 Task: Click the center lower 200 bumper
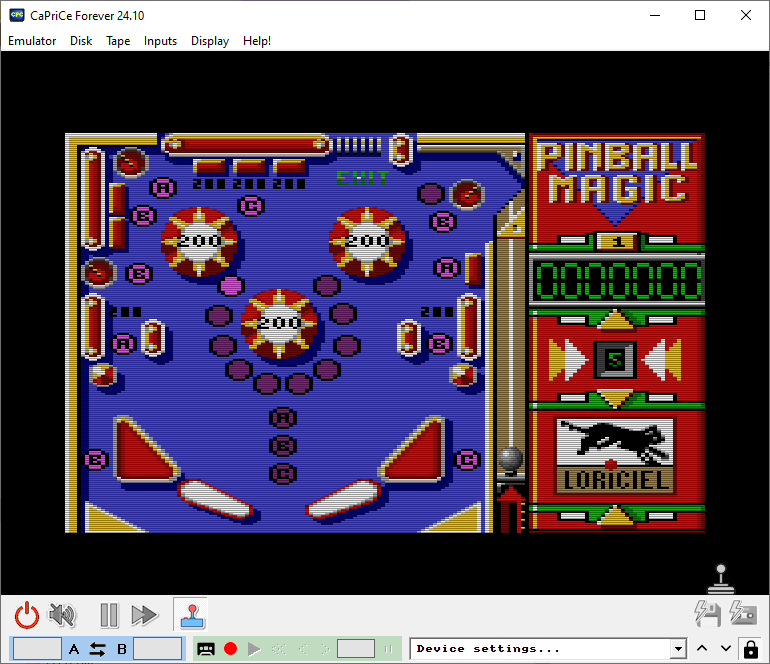click(x=278, y=323)
